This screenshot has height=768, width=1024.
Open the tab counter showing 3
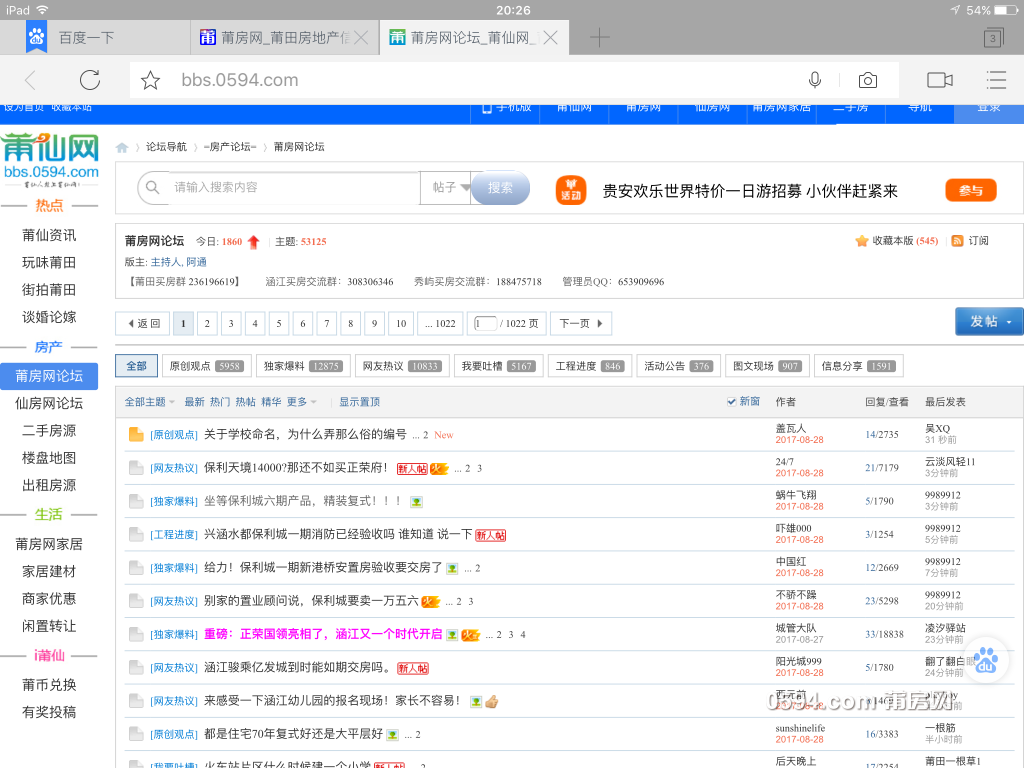pos(993,38)
